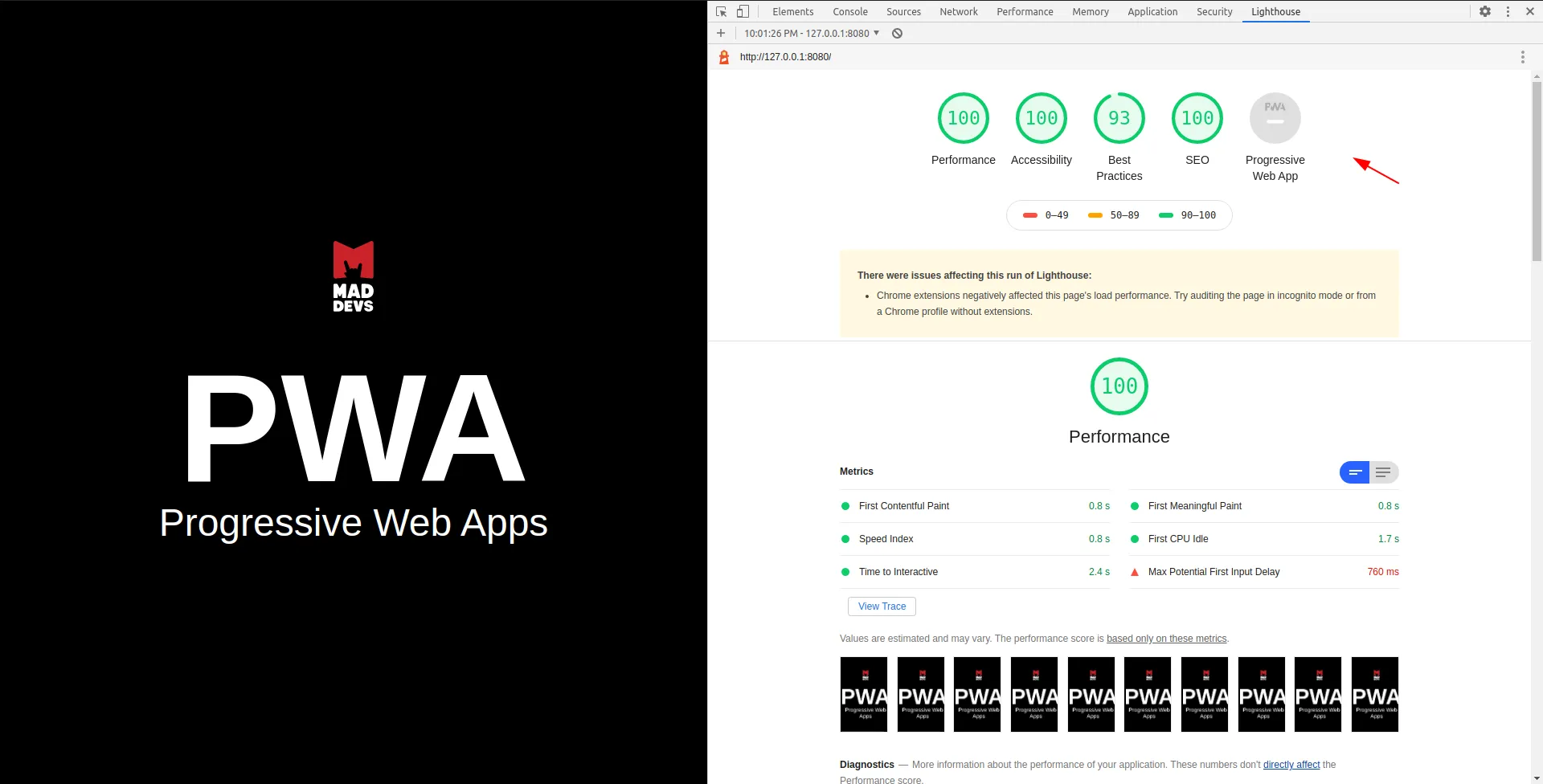1543x784 pixels.
Task: Switch to the Application tab
Action: pyautogui.click(x=1152, y=11)
